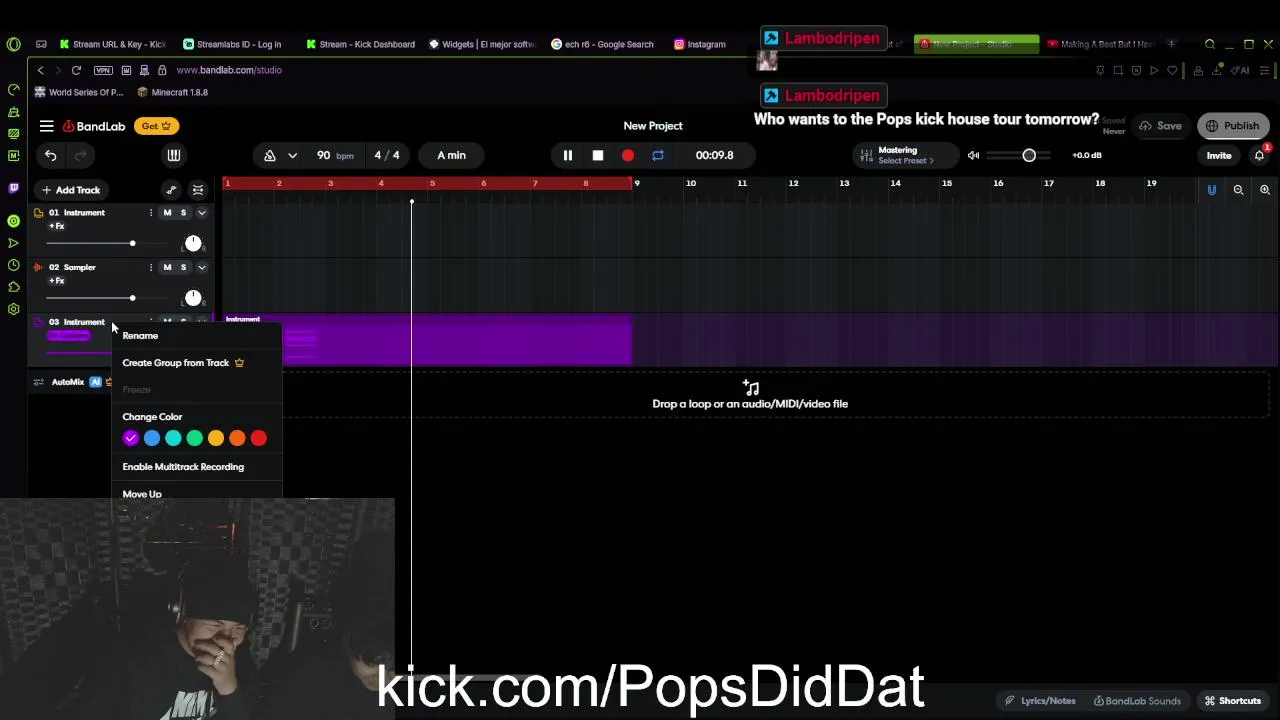Select Rename in the track context menu
Image resolution: width=1280 pixels, height=720 pixels.
click(140, 336)
